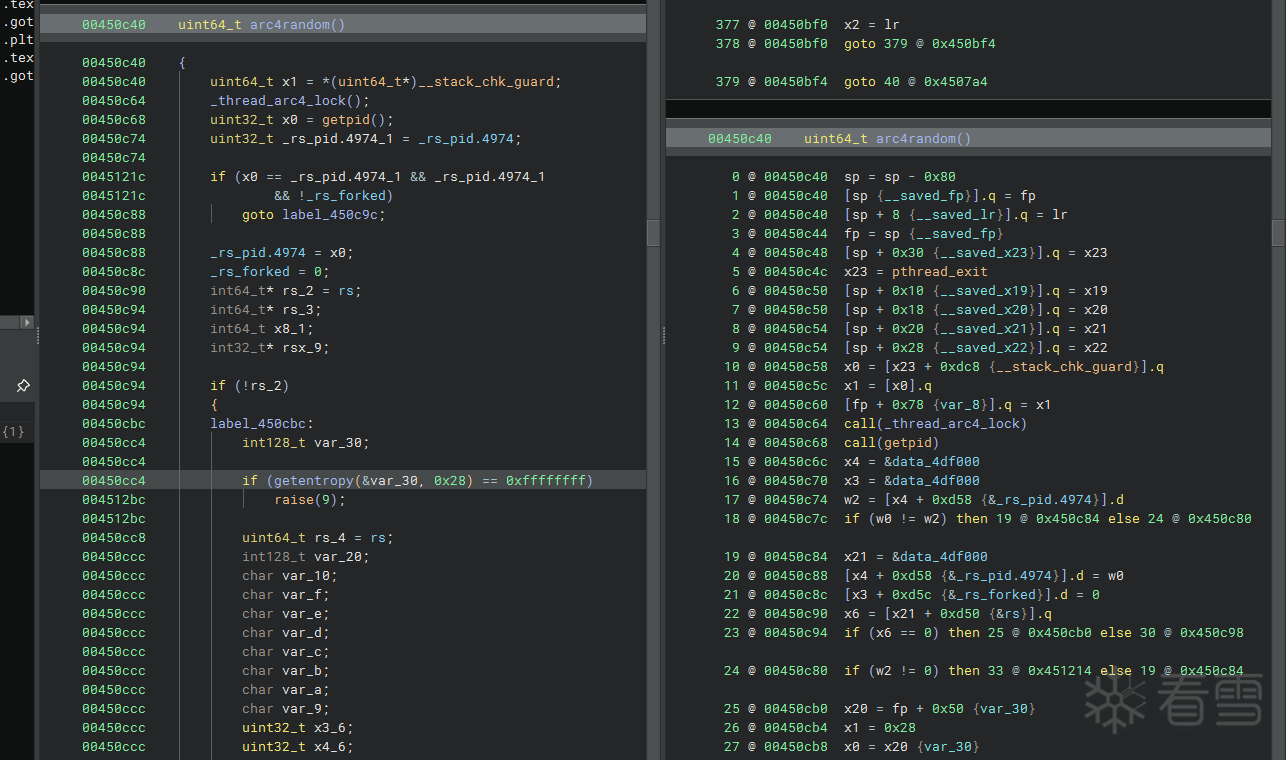The height and width of the screenshot is (760, 1286).
Task: Select the arc4random() name in the left pane header
Action: pyautogui.click(x=297, y=24)
